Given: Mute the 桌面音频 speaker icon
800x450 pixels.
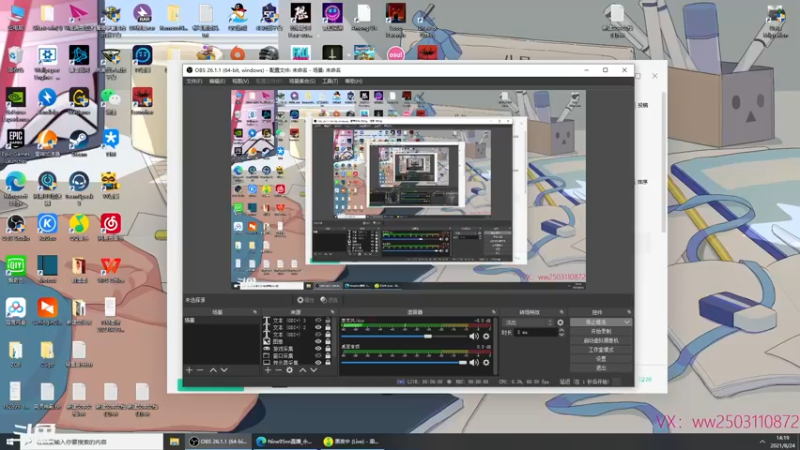Looking at the screenshot, I should 474,362.
